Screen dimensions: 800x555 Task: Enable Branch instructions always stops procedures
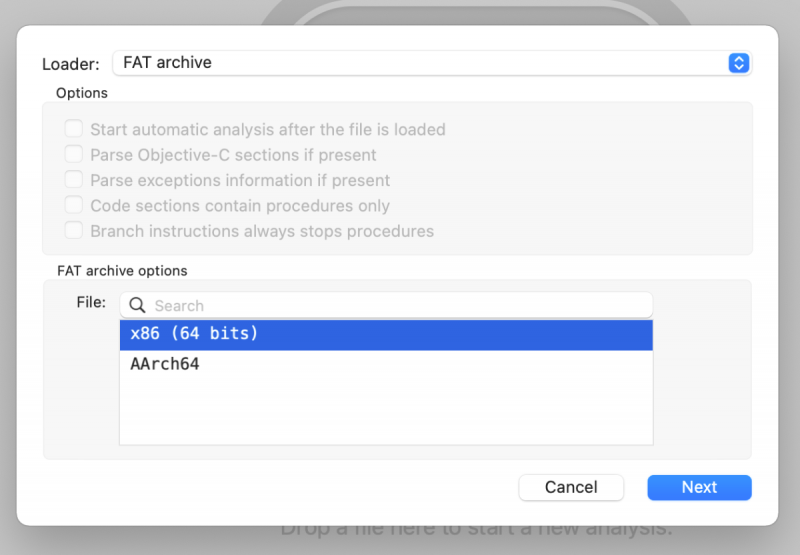[73, 231]
